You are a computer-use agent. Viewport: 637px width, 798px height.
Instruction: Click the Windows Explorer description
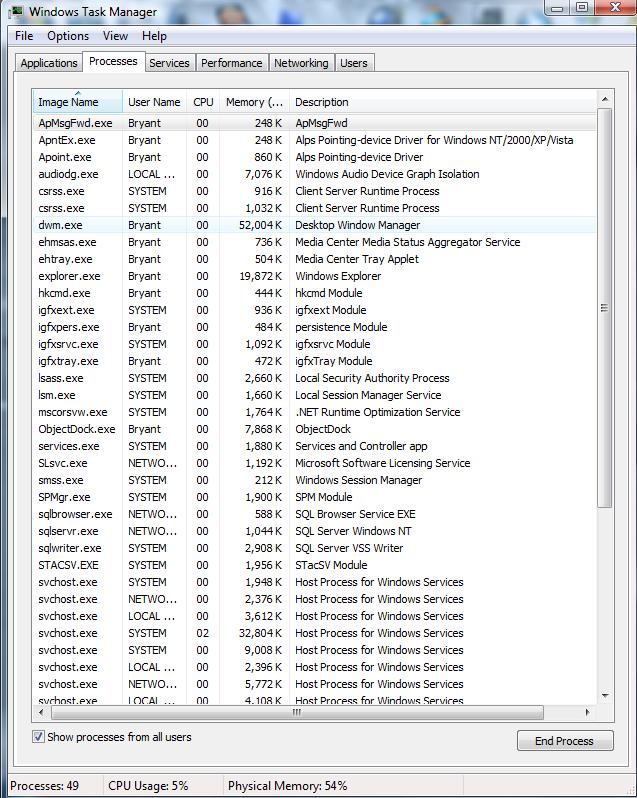click(x=338, y=276)
